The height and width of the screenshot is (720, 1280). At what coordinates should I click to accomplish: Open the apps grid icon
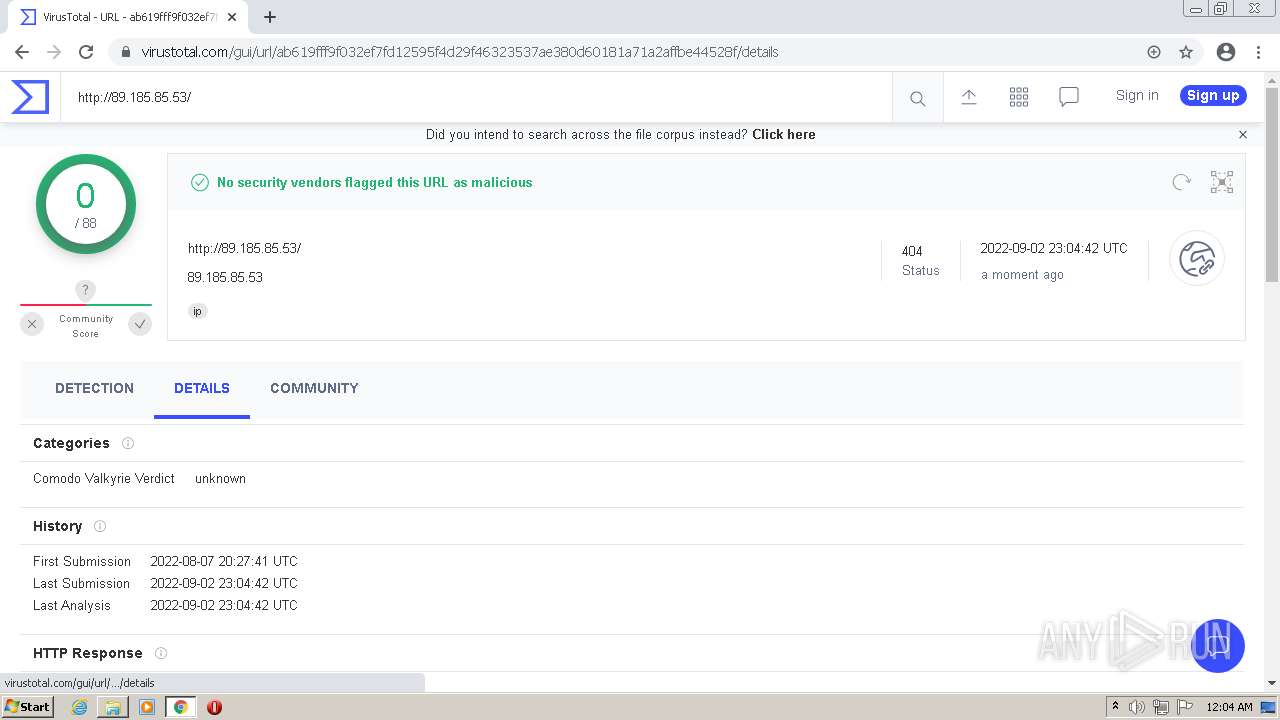1019,96
